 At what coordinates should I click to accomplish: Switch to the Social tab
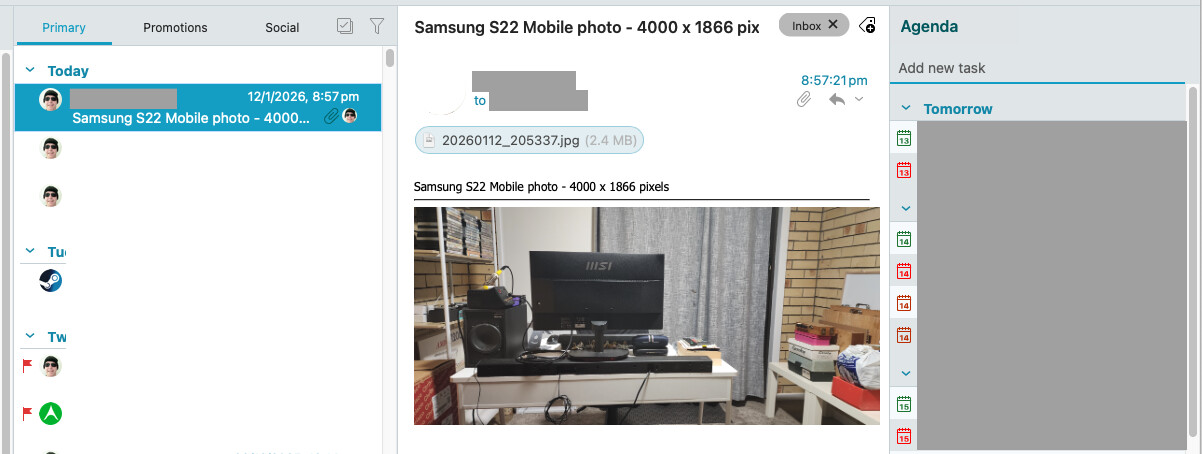coord(282,27)
